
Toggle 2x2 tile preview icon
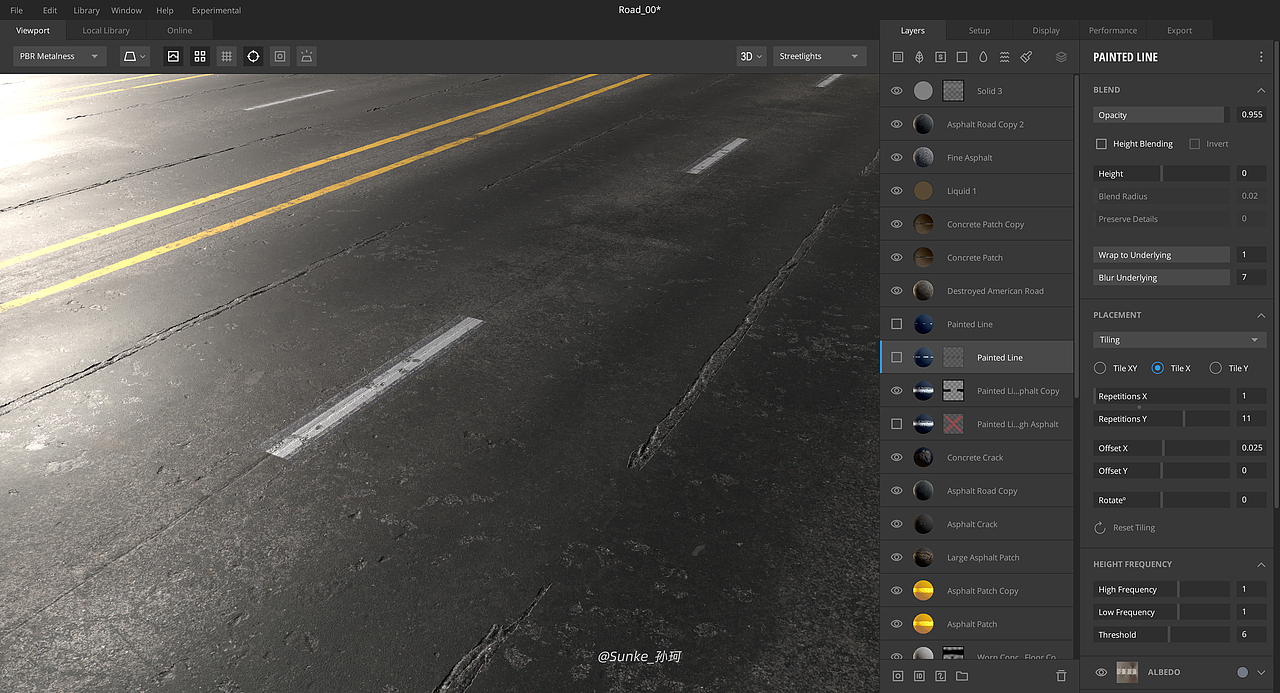(200, 56)
